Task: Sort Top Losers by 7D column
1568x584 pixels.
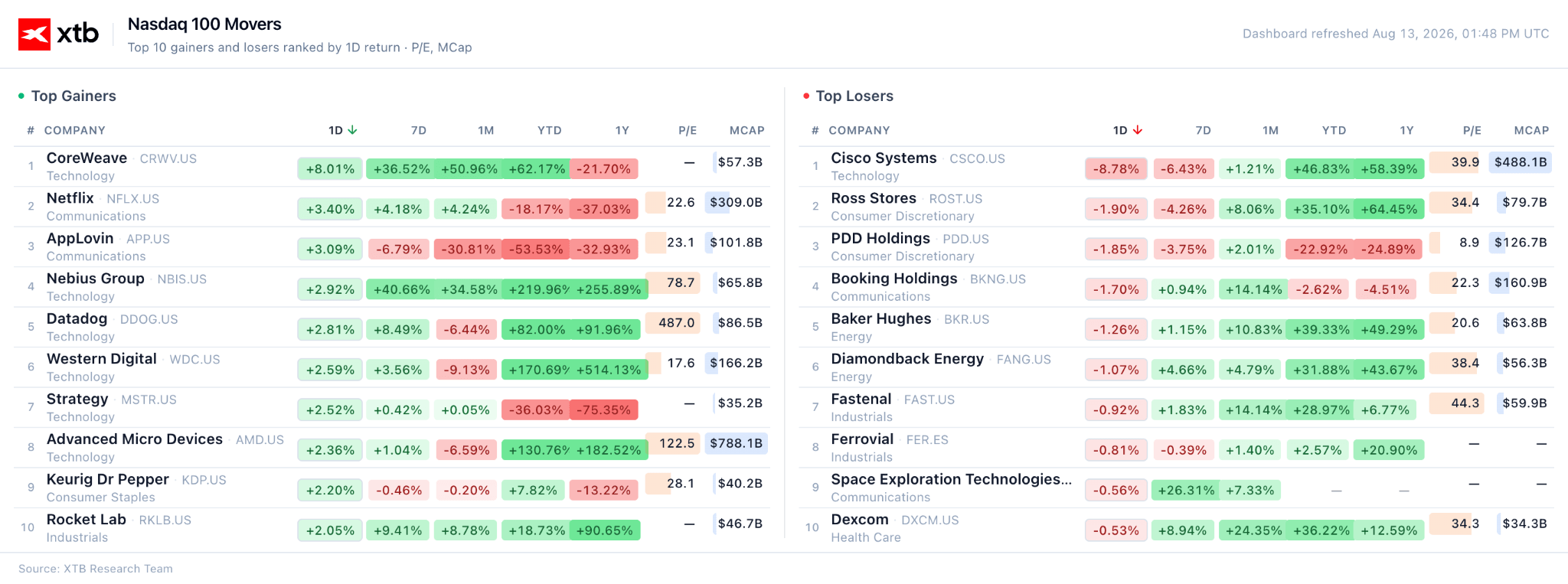Action: tap(1204, 130)
